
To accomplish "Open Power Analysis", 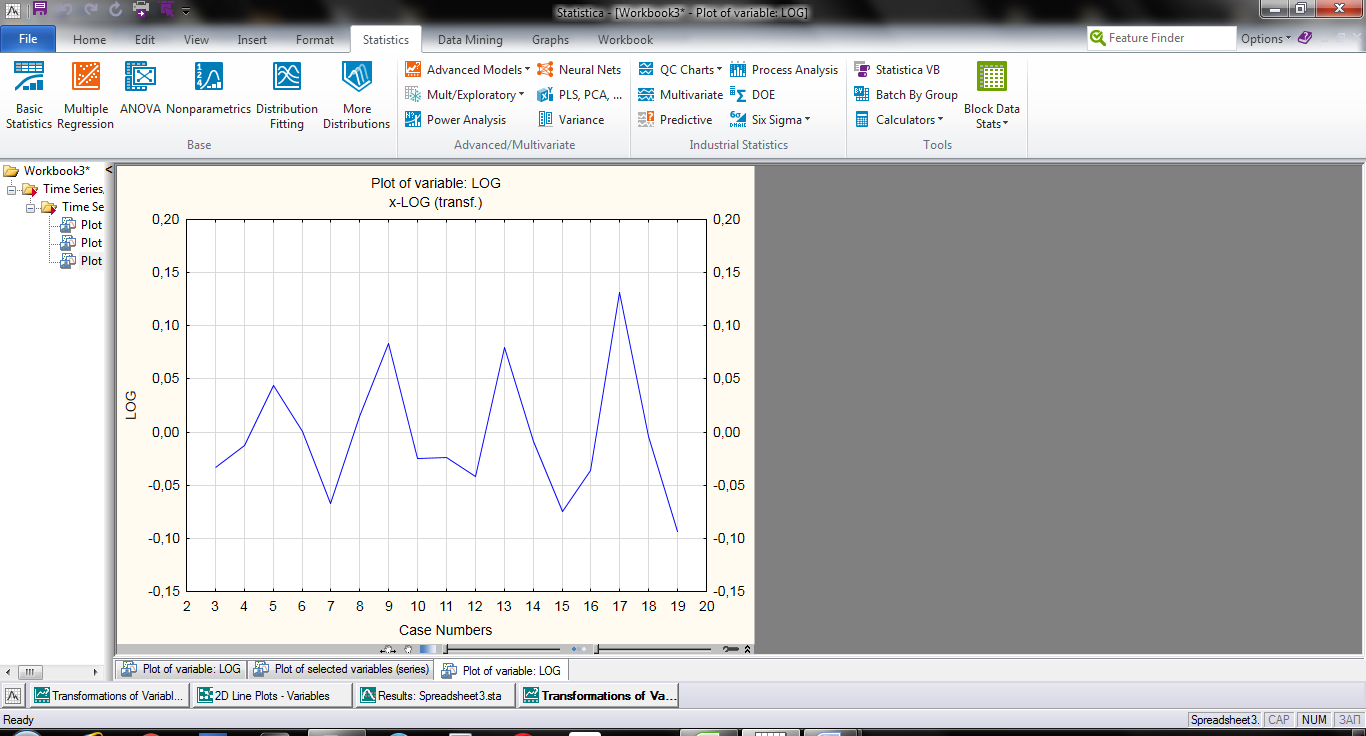I will [455, 120].
